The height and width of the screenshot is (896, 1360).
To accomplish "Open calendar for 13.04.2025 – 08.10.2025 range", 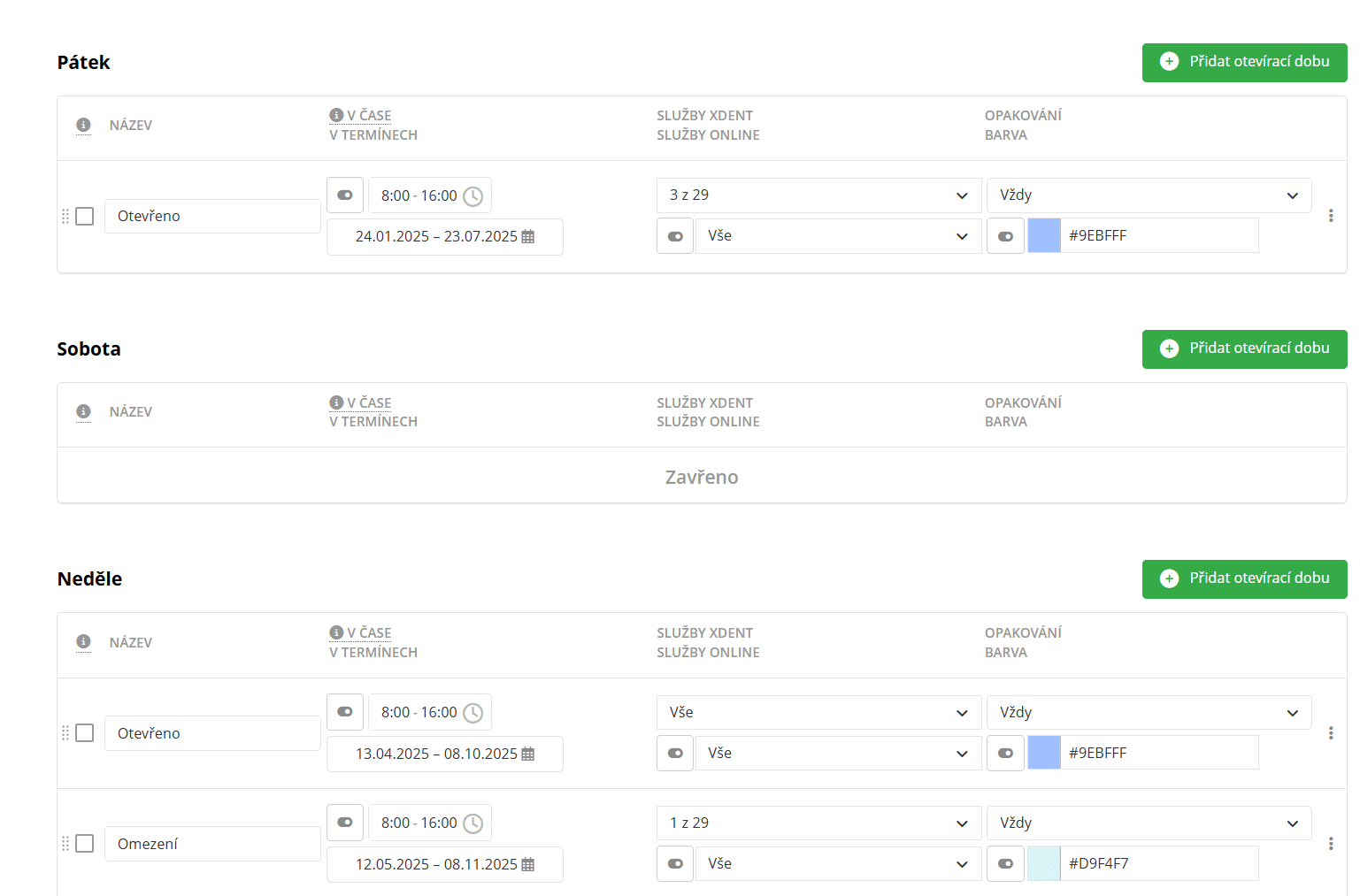I will coord(528,754).
